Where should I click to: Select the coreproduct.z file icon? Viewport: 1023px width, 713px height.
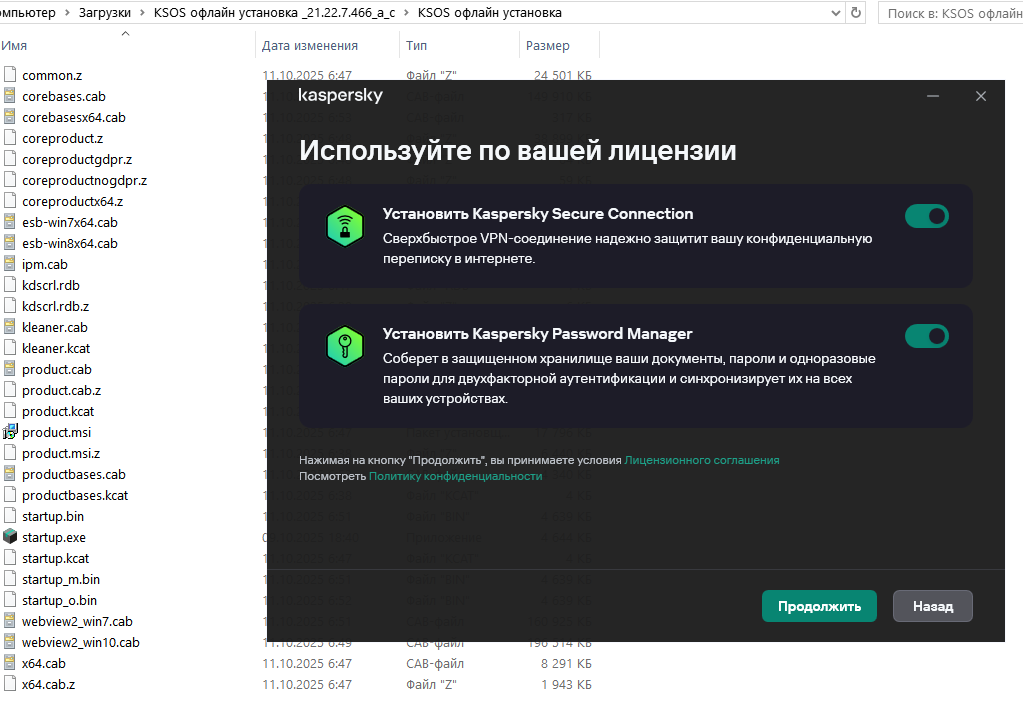tap(10, 138)
